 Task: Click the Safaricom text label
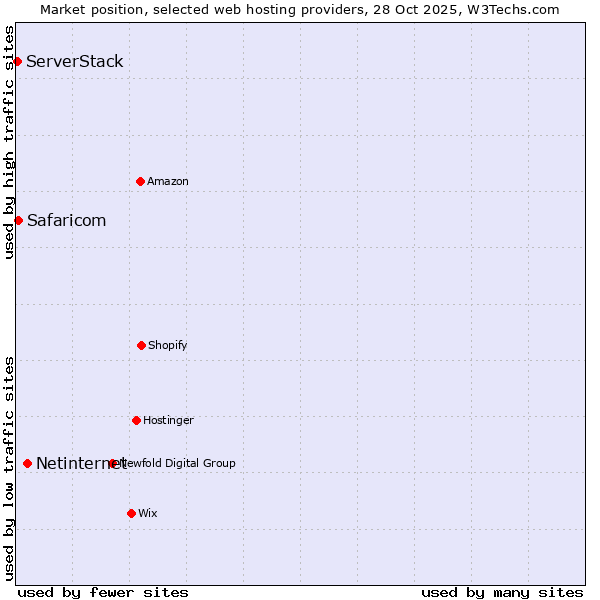pos(66,220)
